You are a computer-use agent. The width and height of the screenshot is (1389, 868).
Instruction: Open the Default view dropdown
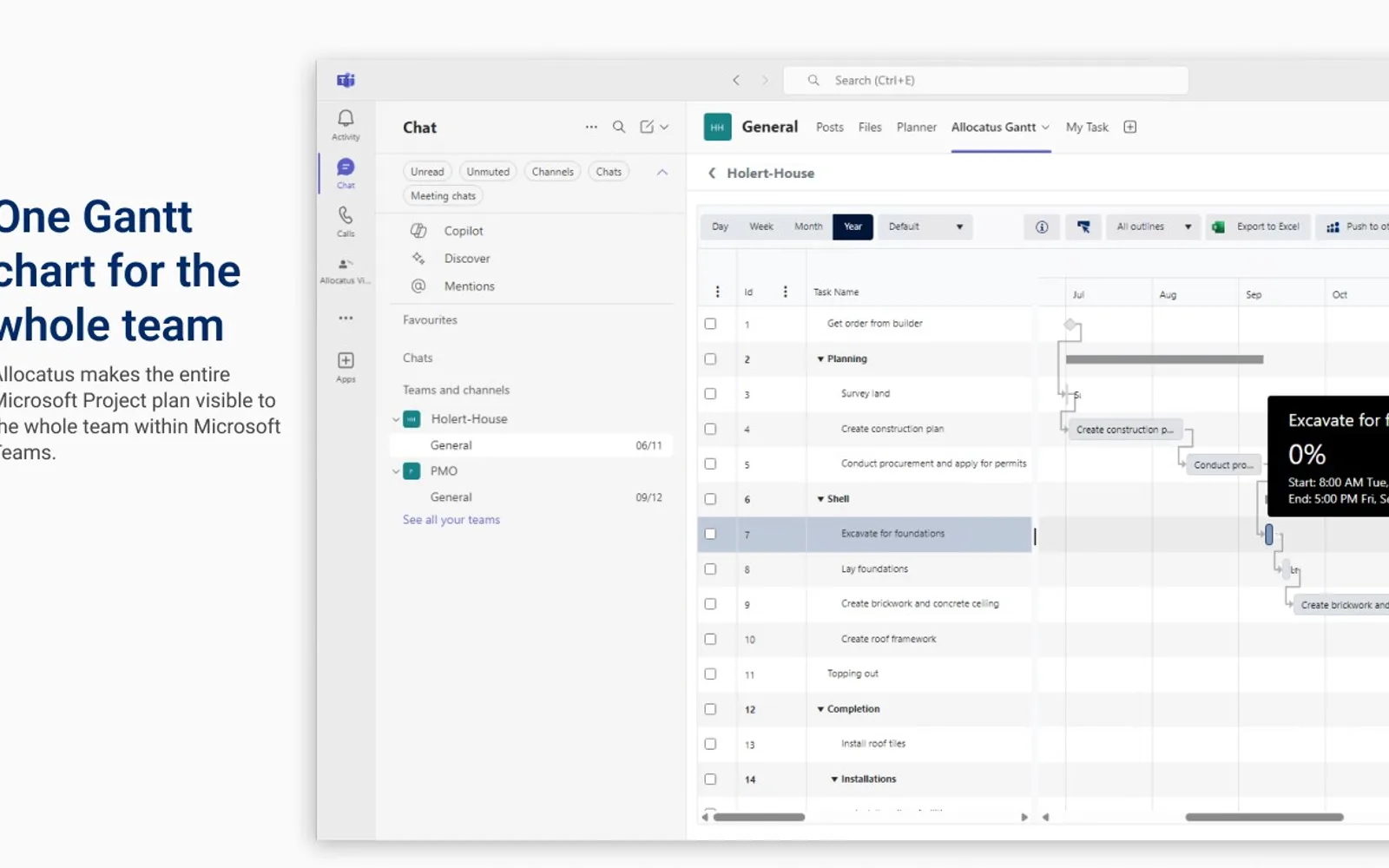(x=925, y=227)
